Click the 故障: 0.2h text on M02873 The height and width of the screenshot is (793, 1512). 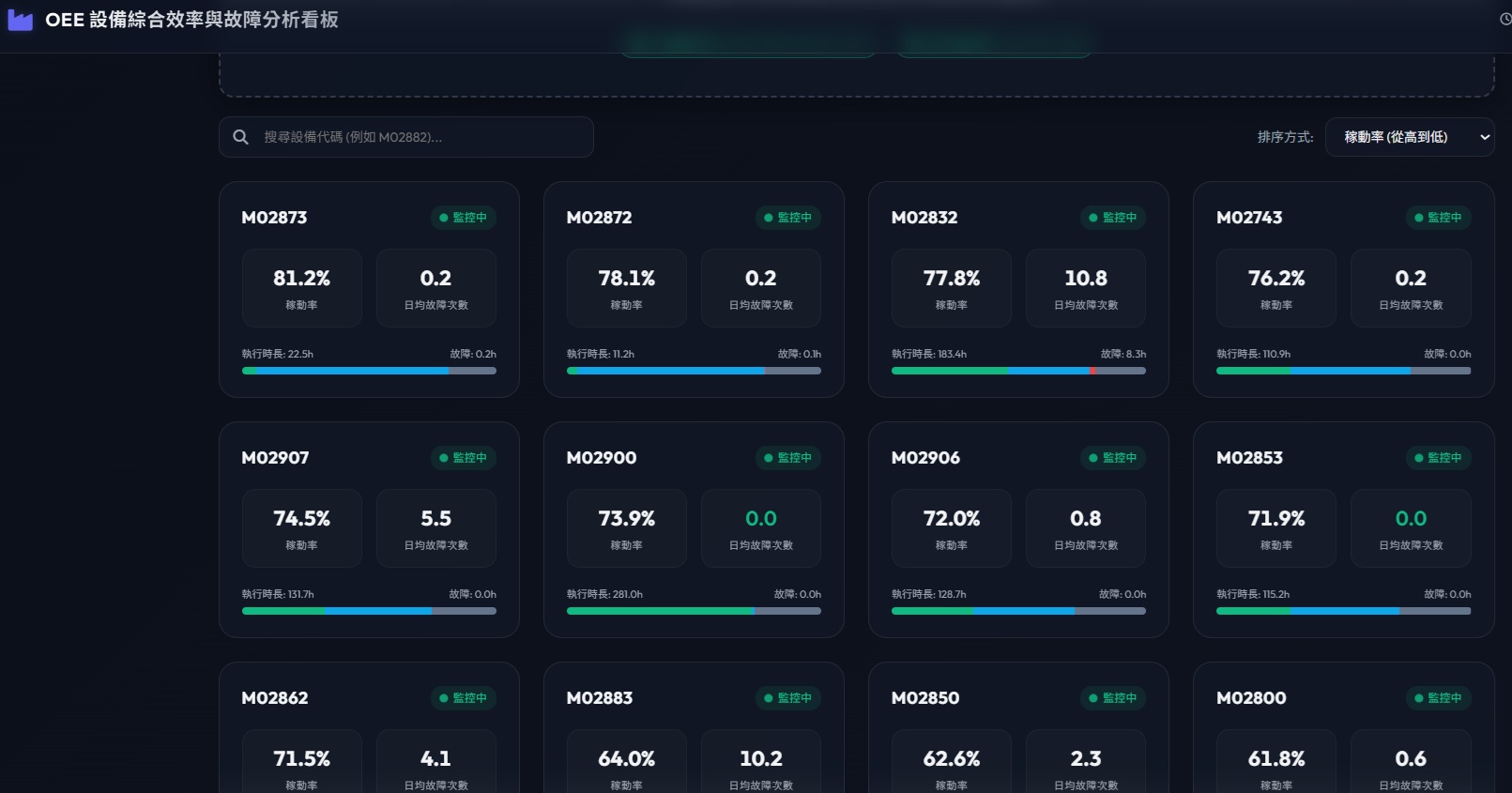point(473,355)
